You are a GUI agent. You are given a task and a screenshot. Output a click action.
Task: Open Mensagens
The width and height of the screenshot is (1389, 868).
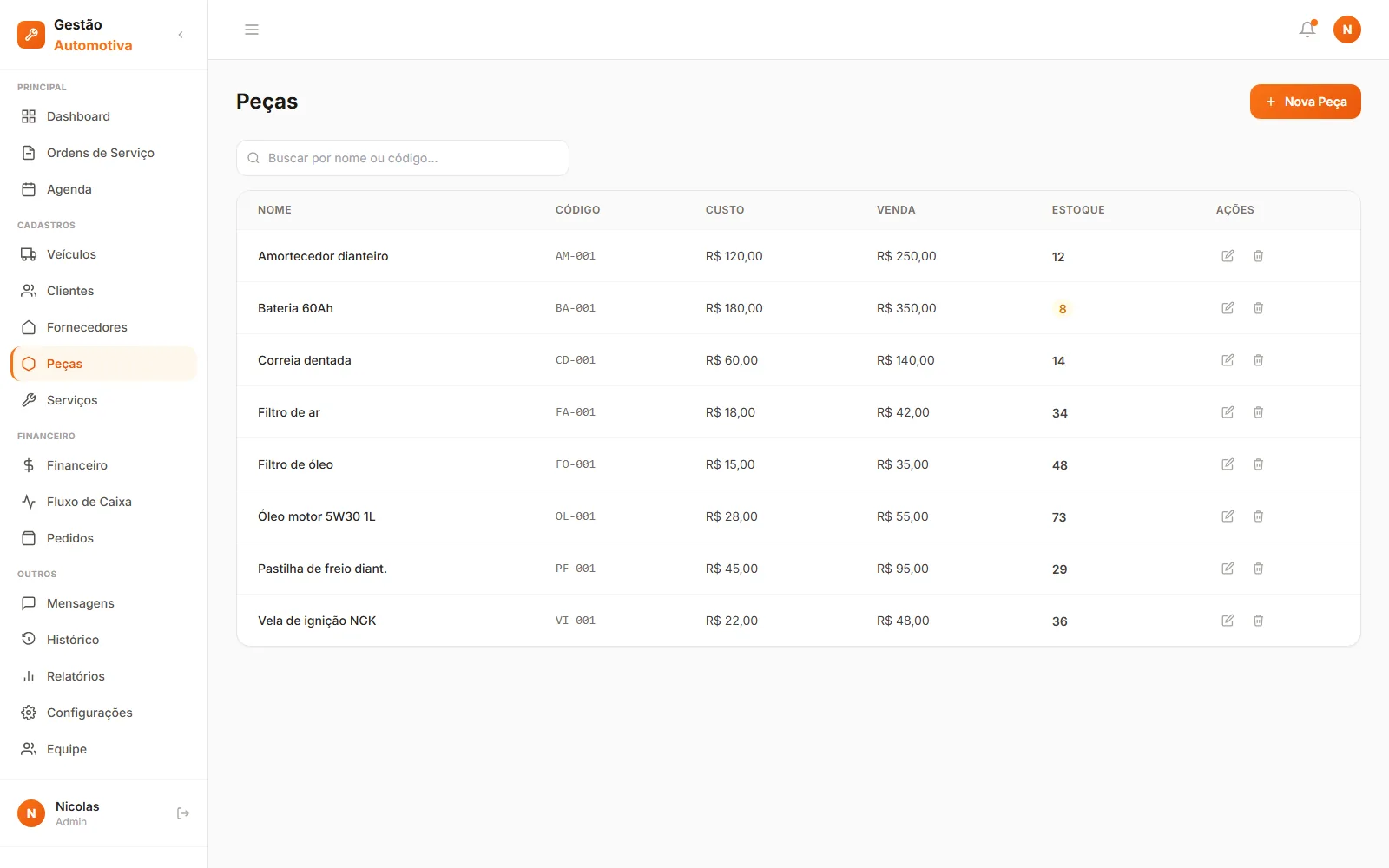[x=104, y=603]
